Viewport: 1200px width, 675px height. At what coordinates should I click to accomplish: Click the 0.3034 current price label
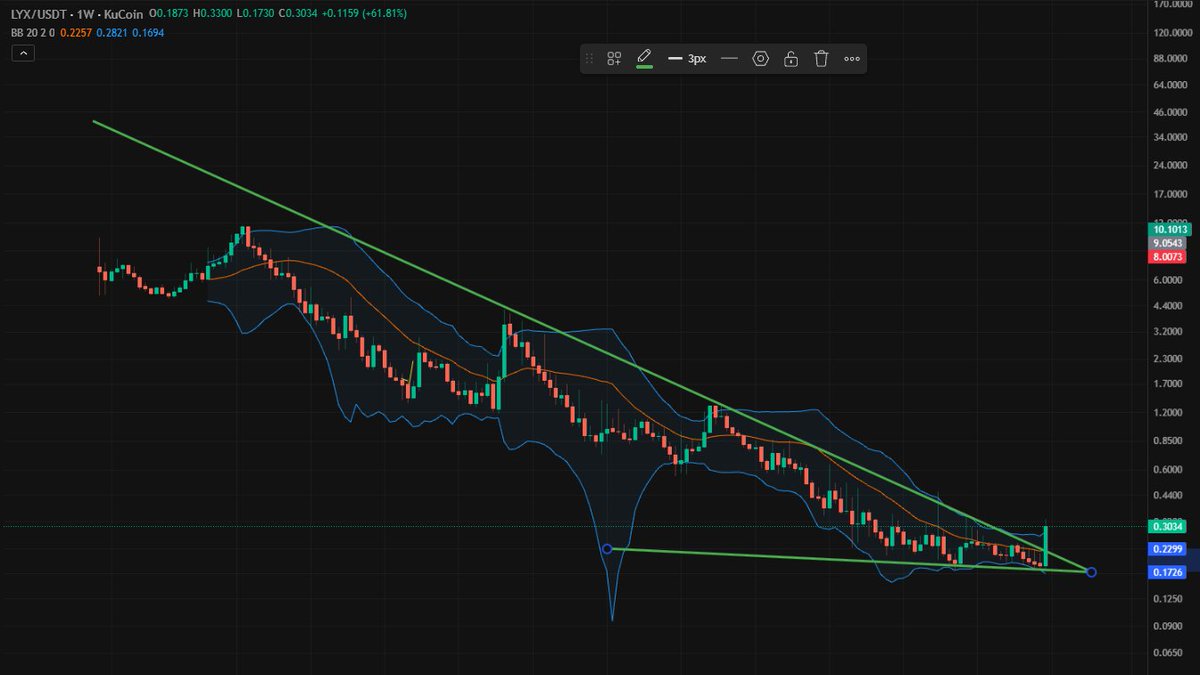click(1168, 526)
